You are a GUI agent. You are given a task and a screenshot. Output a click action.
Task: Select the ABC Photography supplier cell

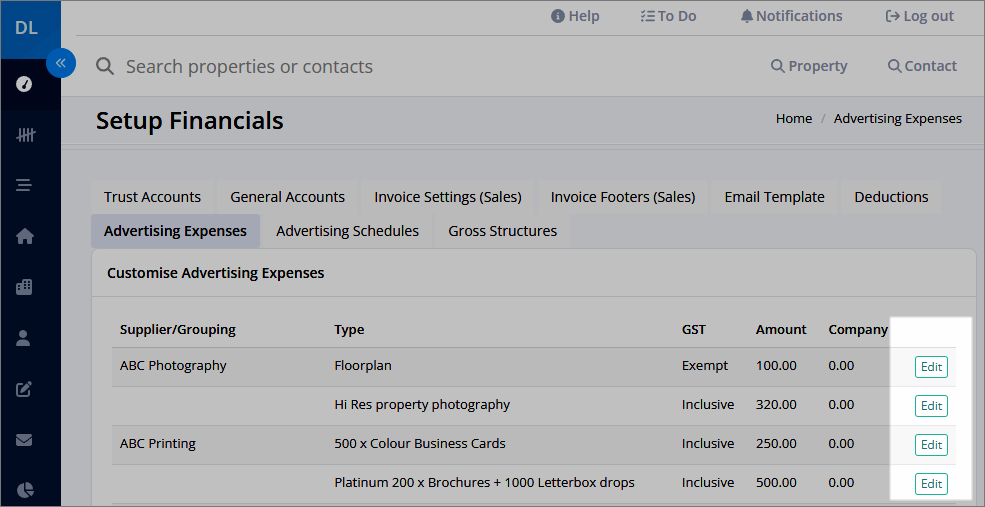(x=173, y=365)
